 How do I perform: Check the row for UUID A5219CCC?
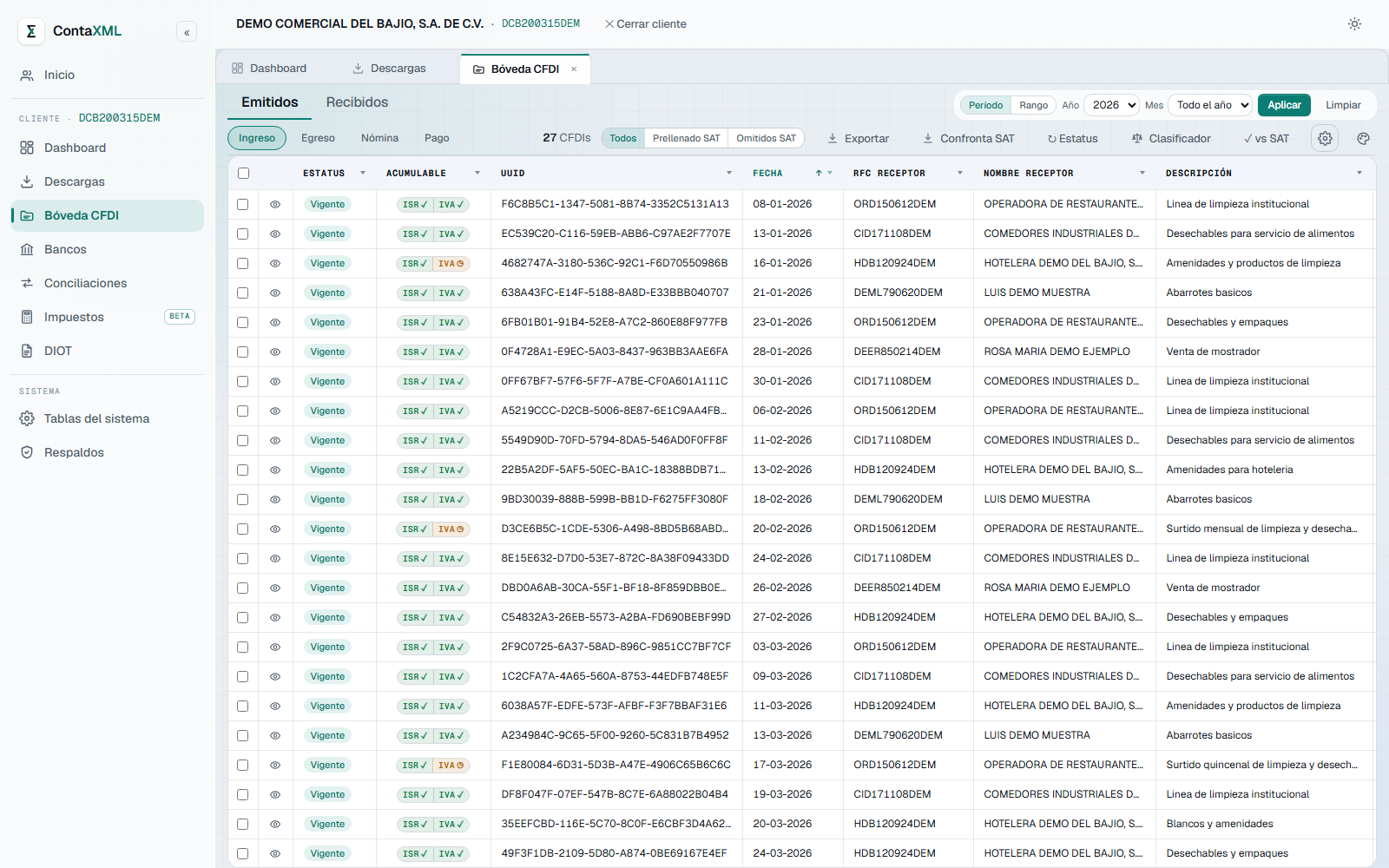point(243,411)
